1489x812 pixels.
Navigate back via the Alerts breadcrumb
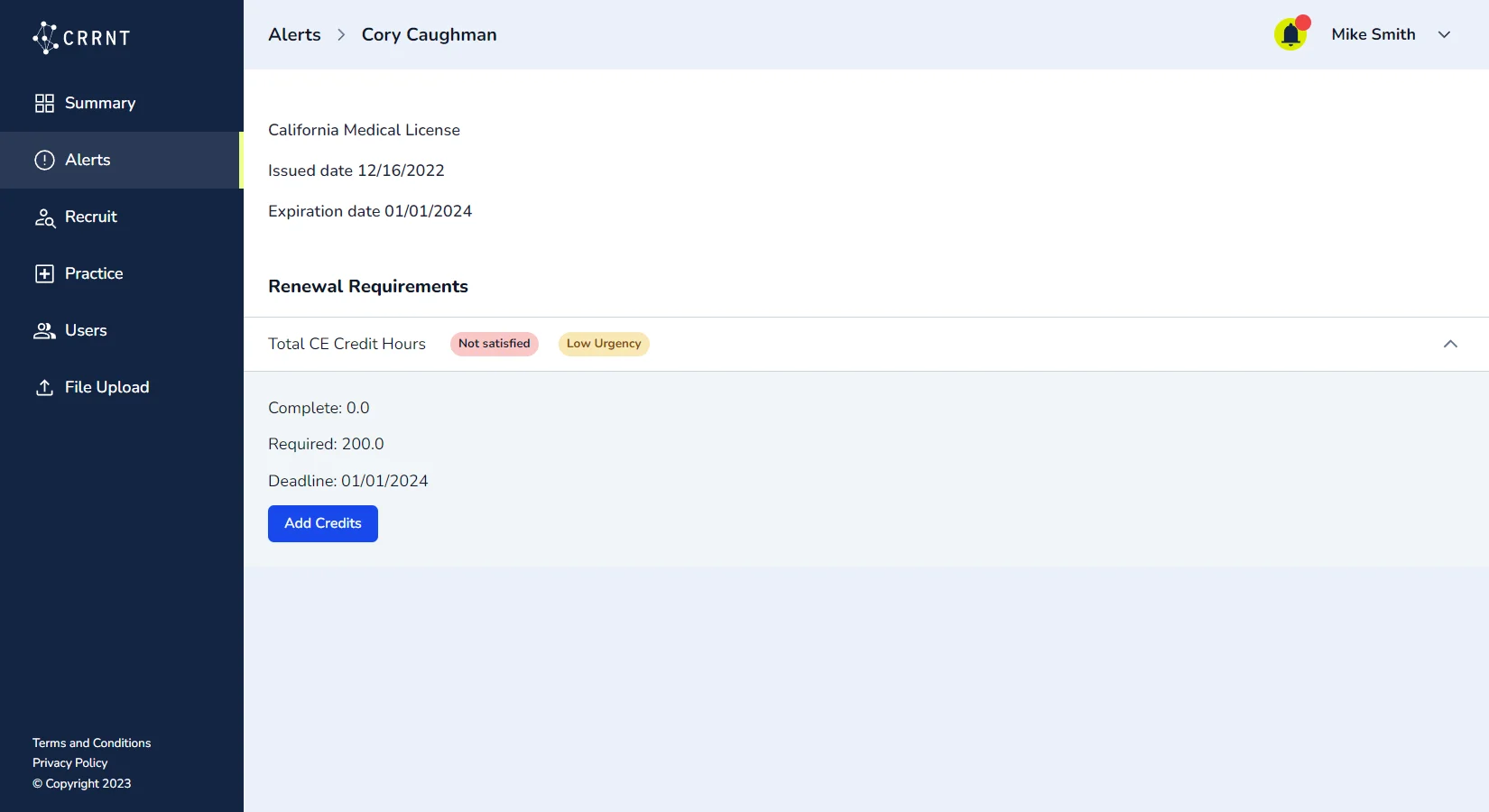(294, 34)
